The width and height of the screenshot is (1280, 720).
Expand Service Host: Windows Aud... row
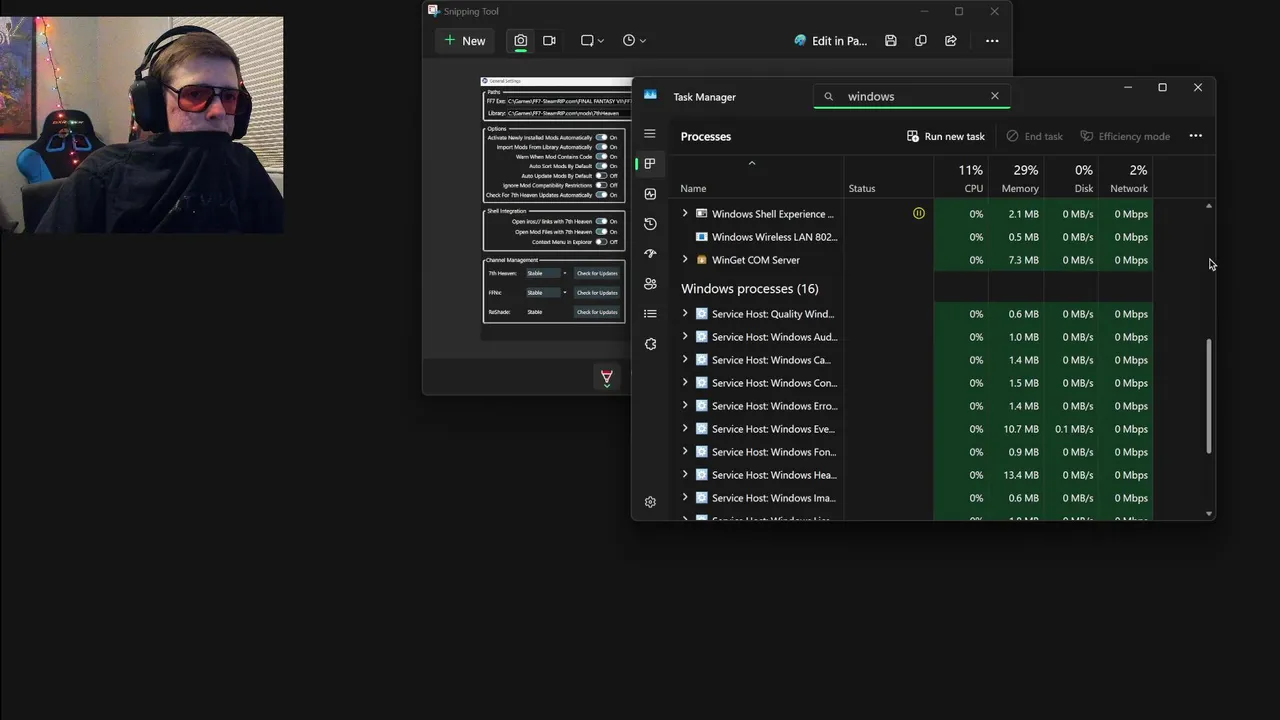[685, 336]
